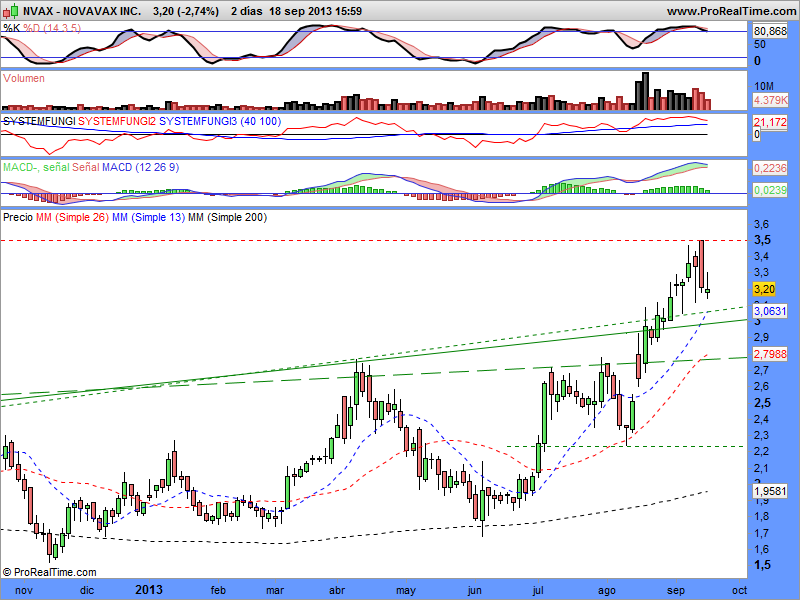Screen dimensions: 800x600
Task: Click the bold 3,5 price scale label
Action: click(762, 240)
